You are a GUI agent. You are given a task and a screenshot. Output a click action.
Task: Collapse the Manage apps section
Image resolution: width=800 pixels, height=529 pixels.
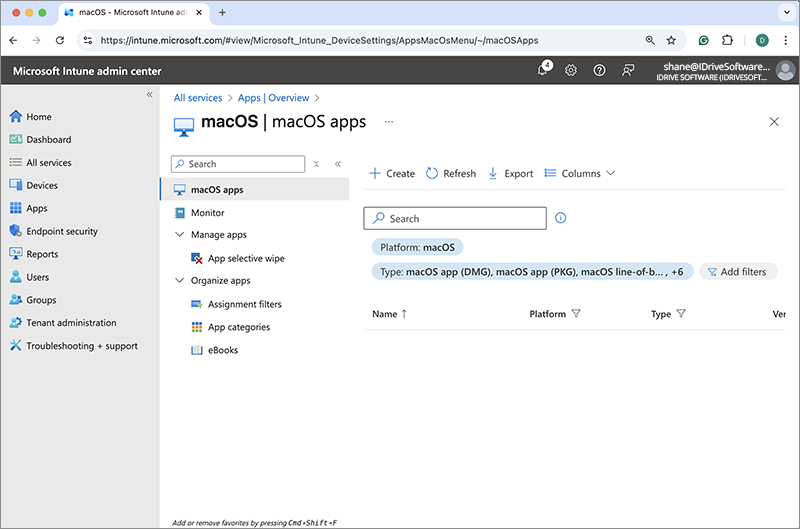[180, 235]
